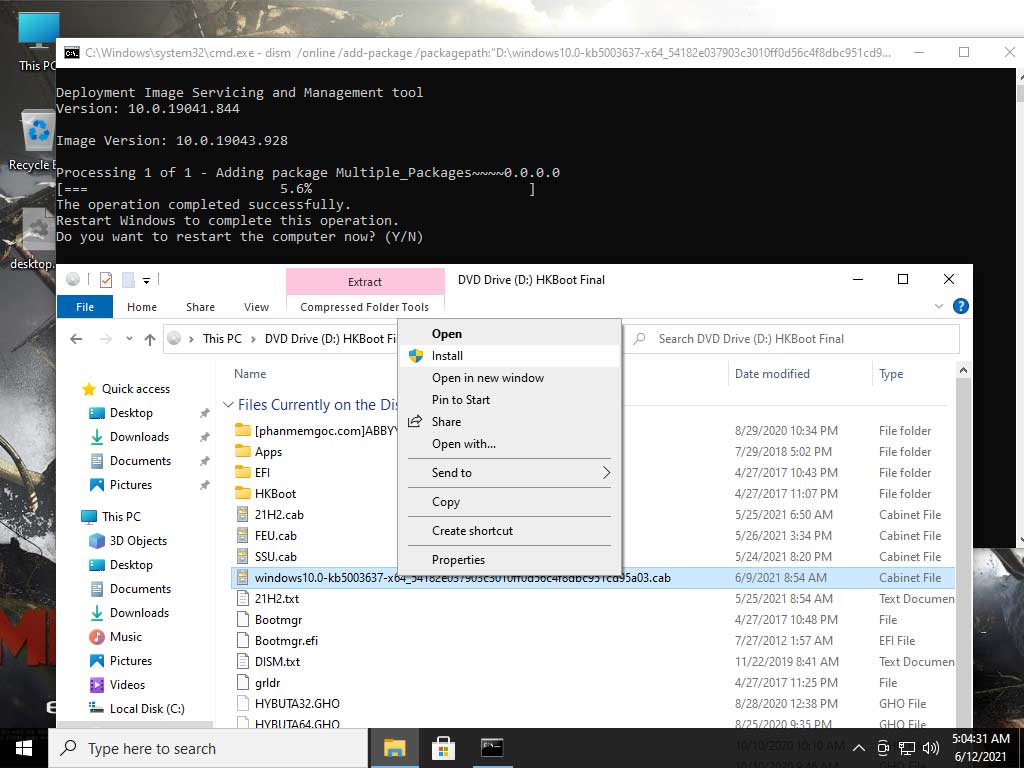This screenshot has height=768, width=1024.
Task: Select Open in new window
Action: tap(509, 378)
